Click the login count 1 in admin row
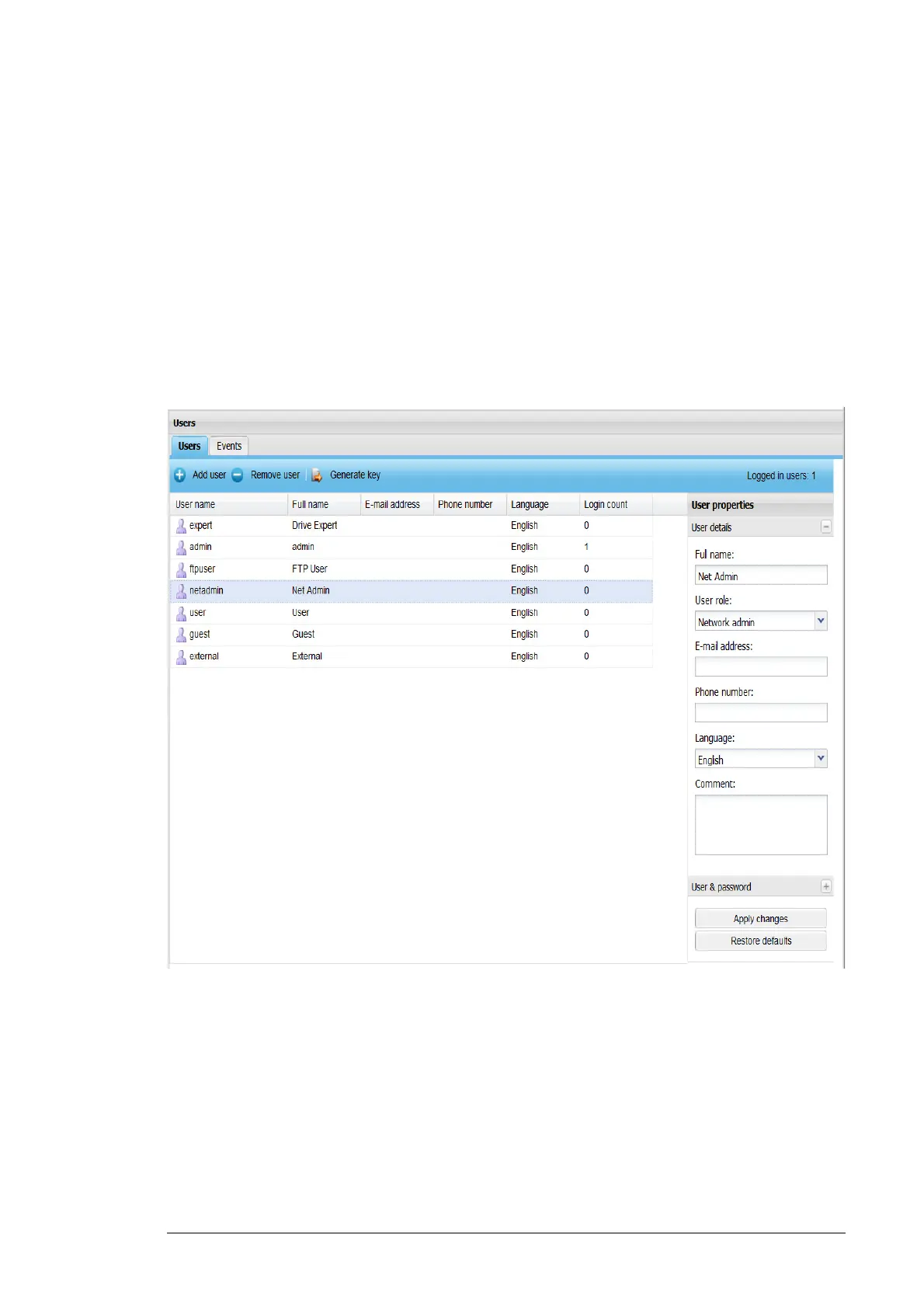924x1308 pixels. tap(586, 547)
